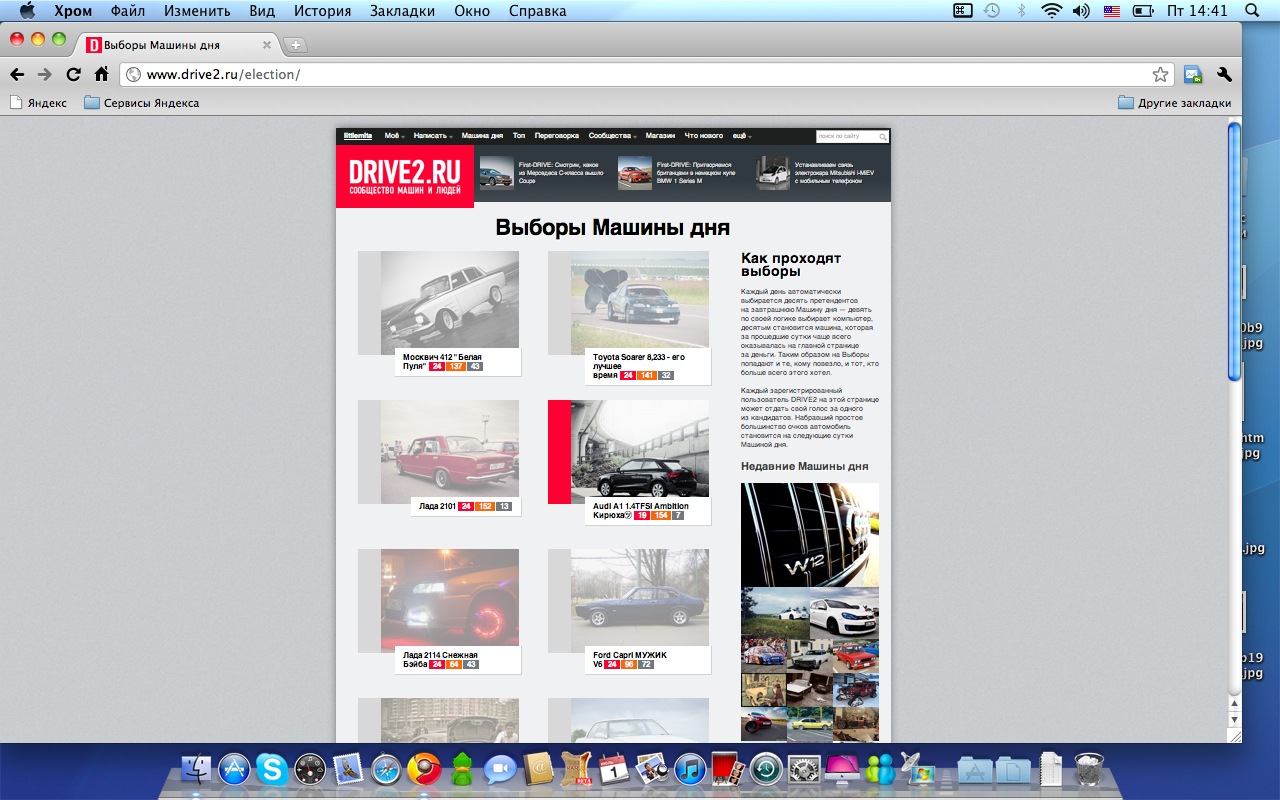
Task: Click the address bar with drive2.ru URL
Action: pos(645,74)
